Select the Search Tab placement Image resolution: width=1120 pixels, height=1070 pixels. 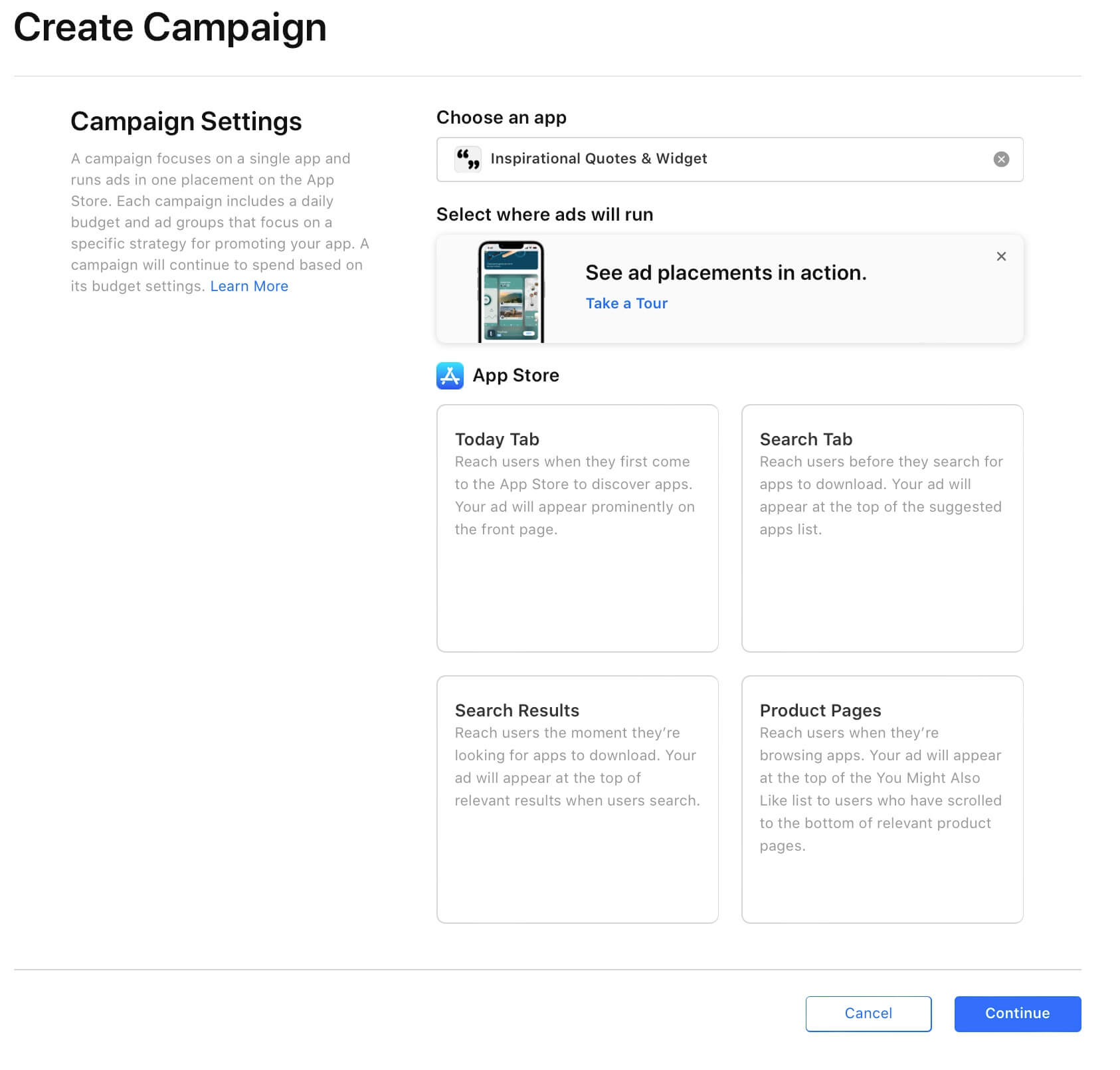882,527
